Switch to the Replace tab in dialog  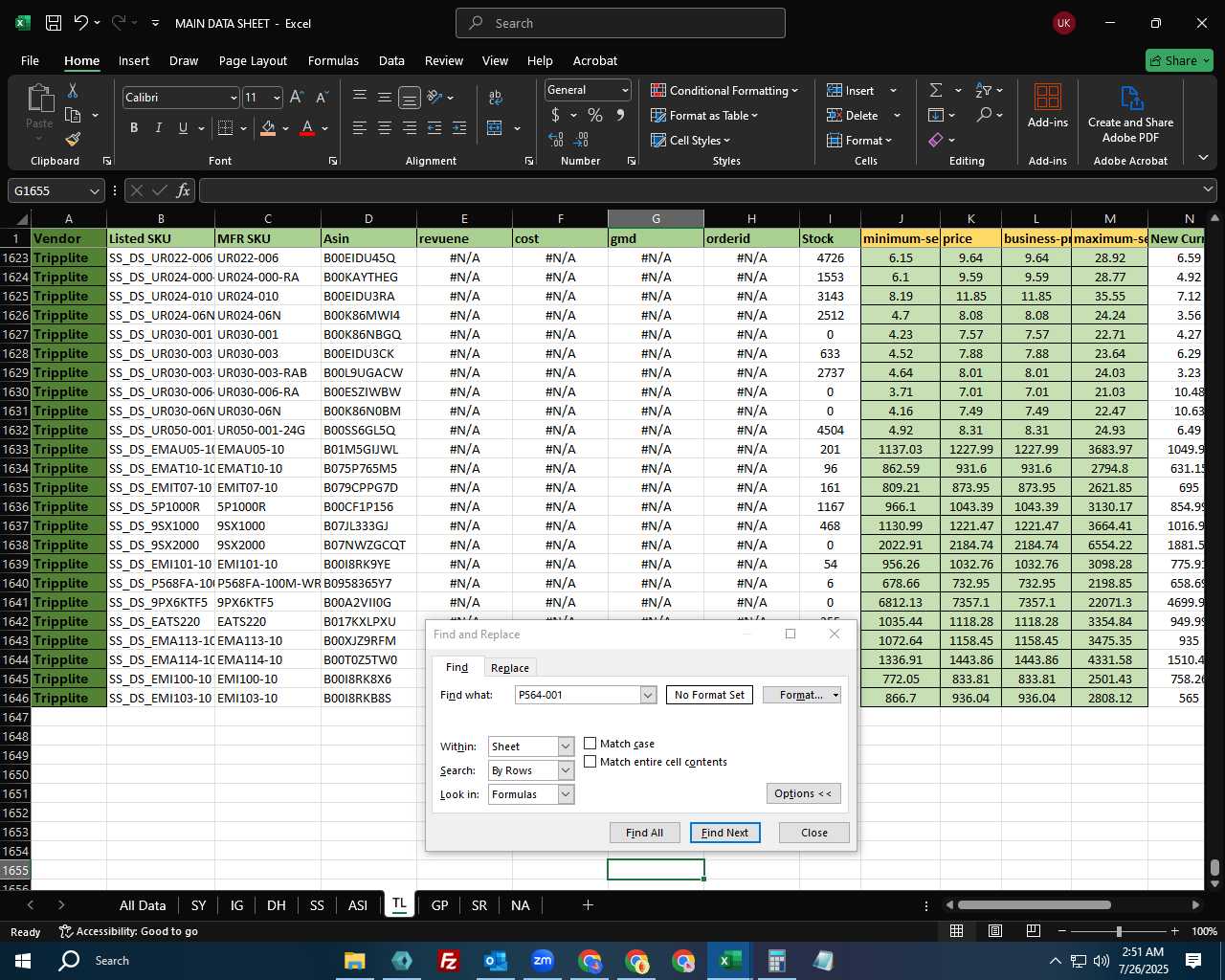tap(510, 668)
